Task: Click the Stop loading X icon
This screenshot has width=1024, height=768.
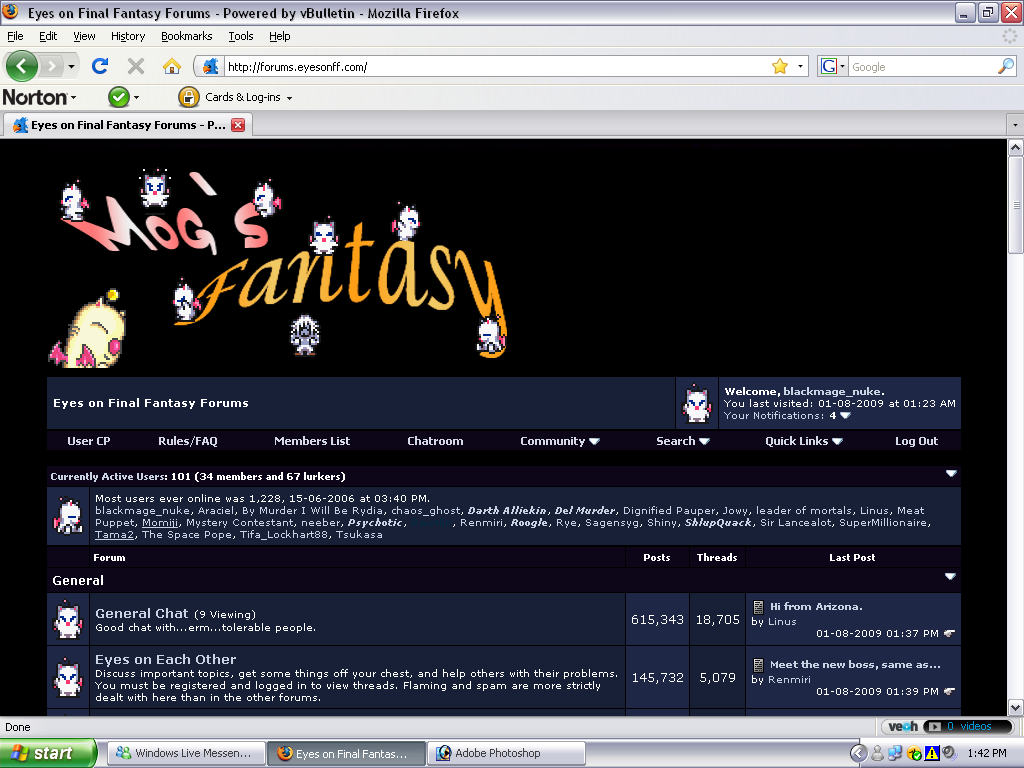Action: coord(136,66)
